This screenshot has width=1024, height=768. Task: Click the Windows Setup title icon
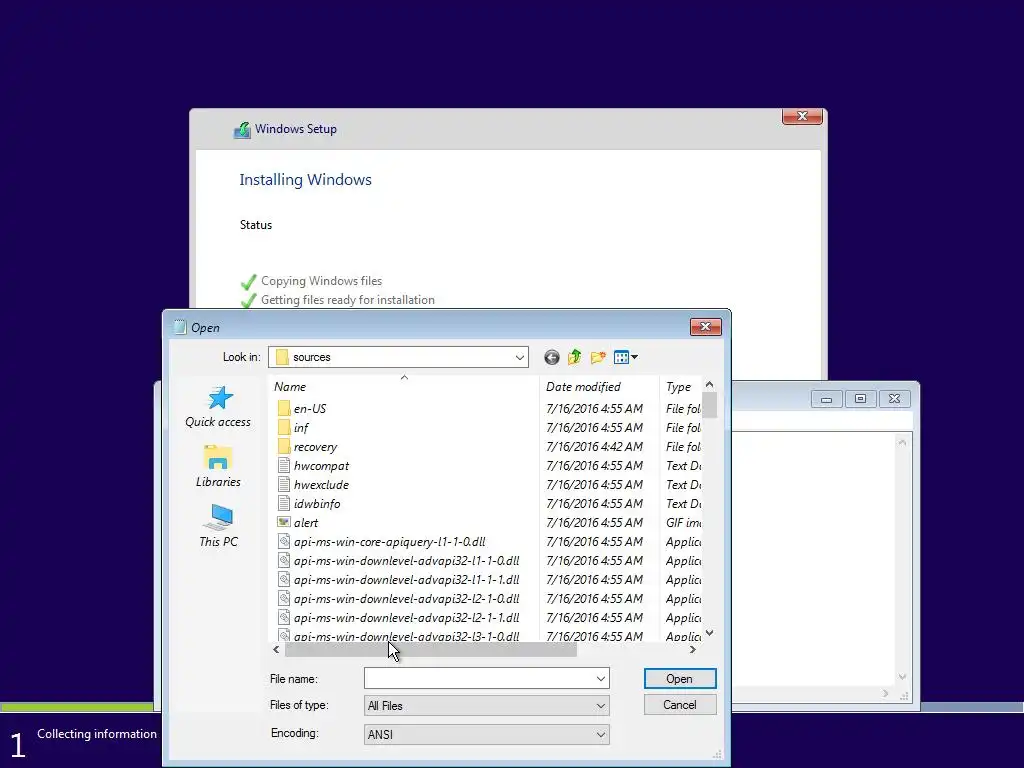point(242,129)
